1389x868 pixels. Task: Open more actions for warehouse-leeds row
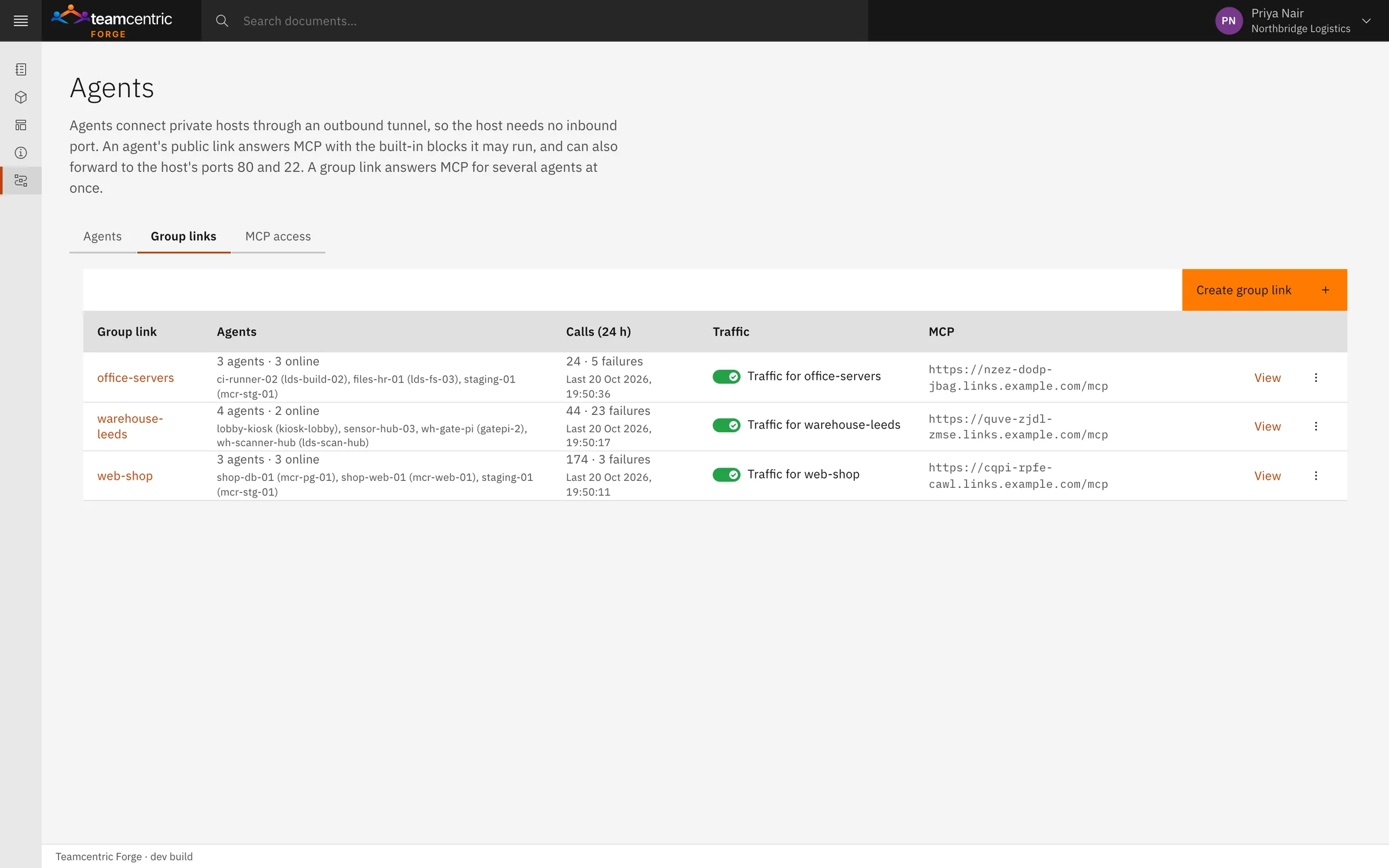[1316, 426]
